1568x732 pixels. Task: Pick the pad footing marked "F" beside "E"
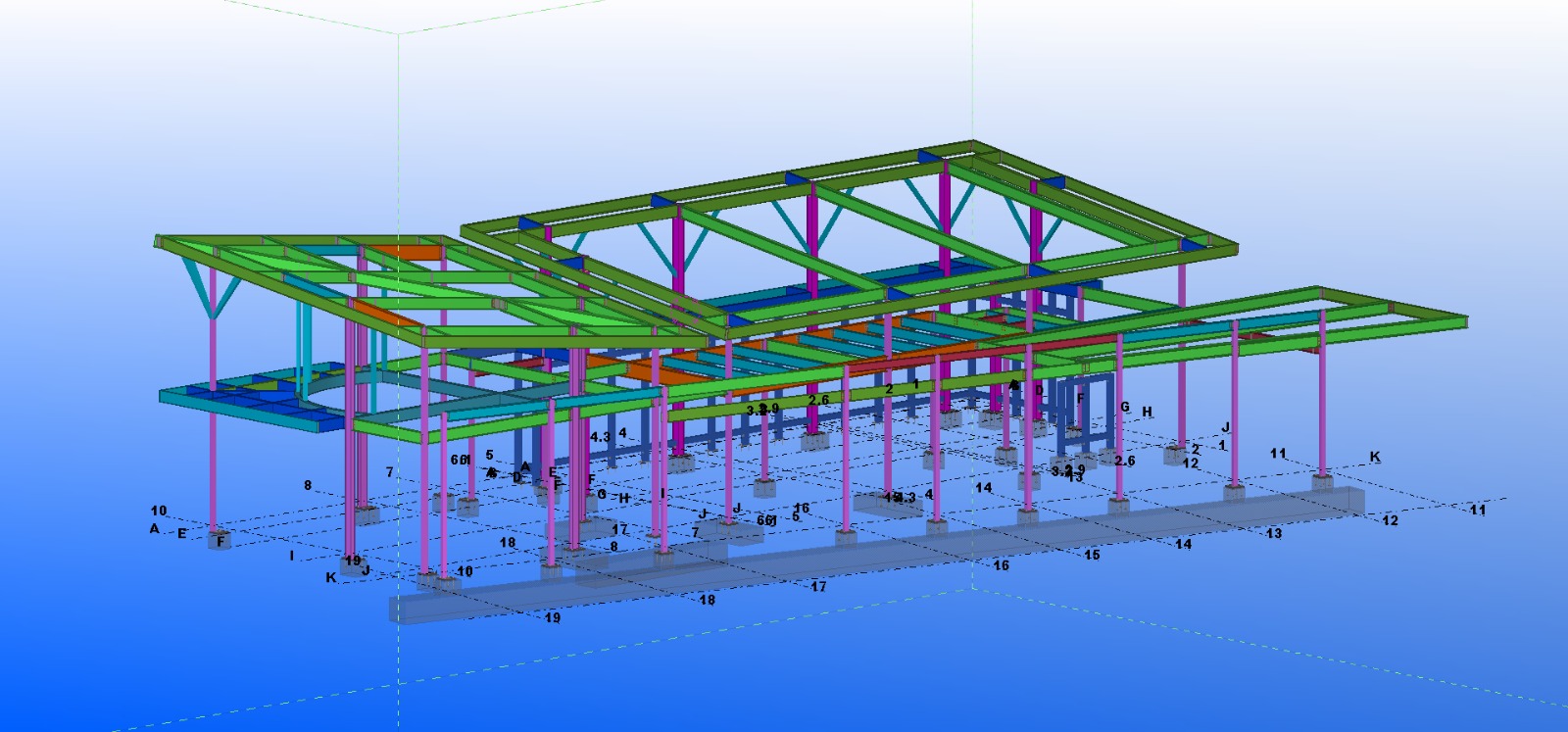[x=220, y=541]
